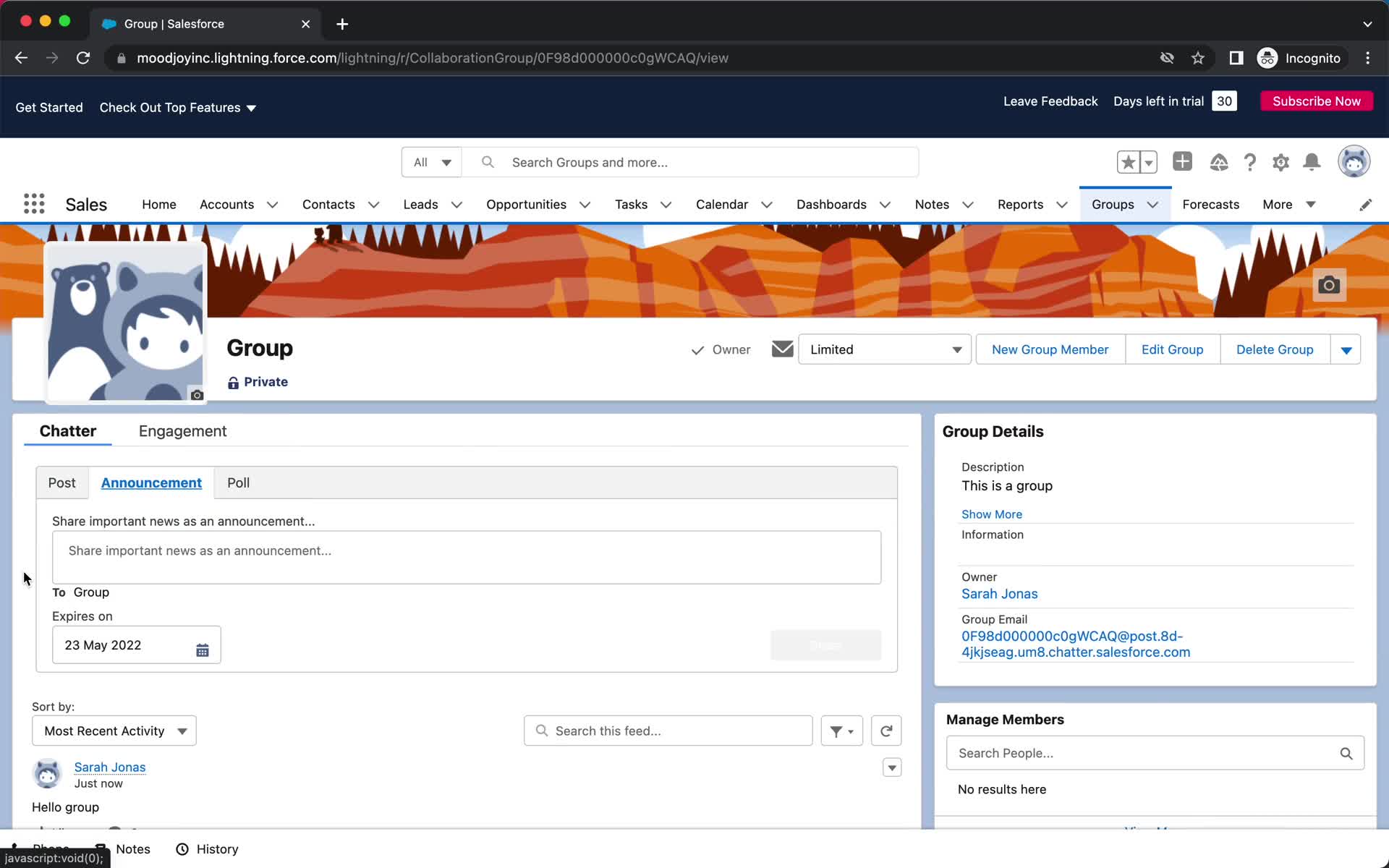Click the group email address link
The width and height of the screenshot is (1389, 868).
click(x=1075, y=644)
